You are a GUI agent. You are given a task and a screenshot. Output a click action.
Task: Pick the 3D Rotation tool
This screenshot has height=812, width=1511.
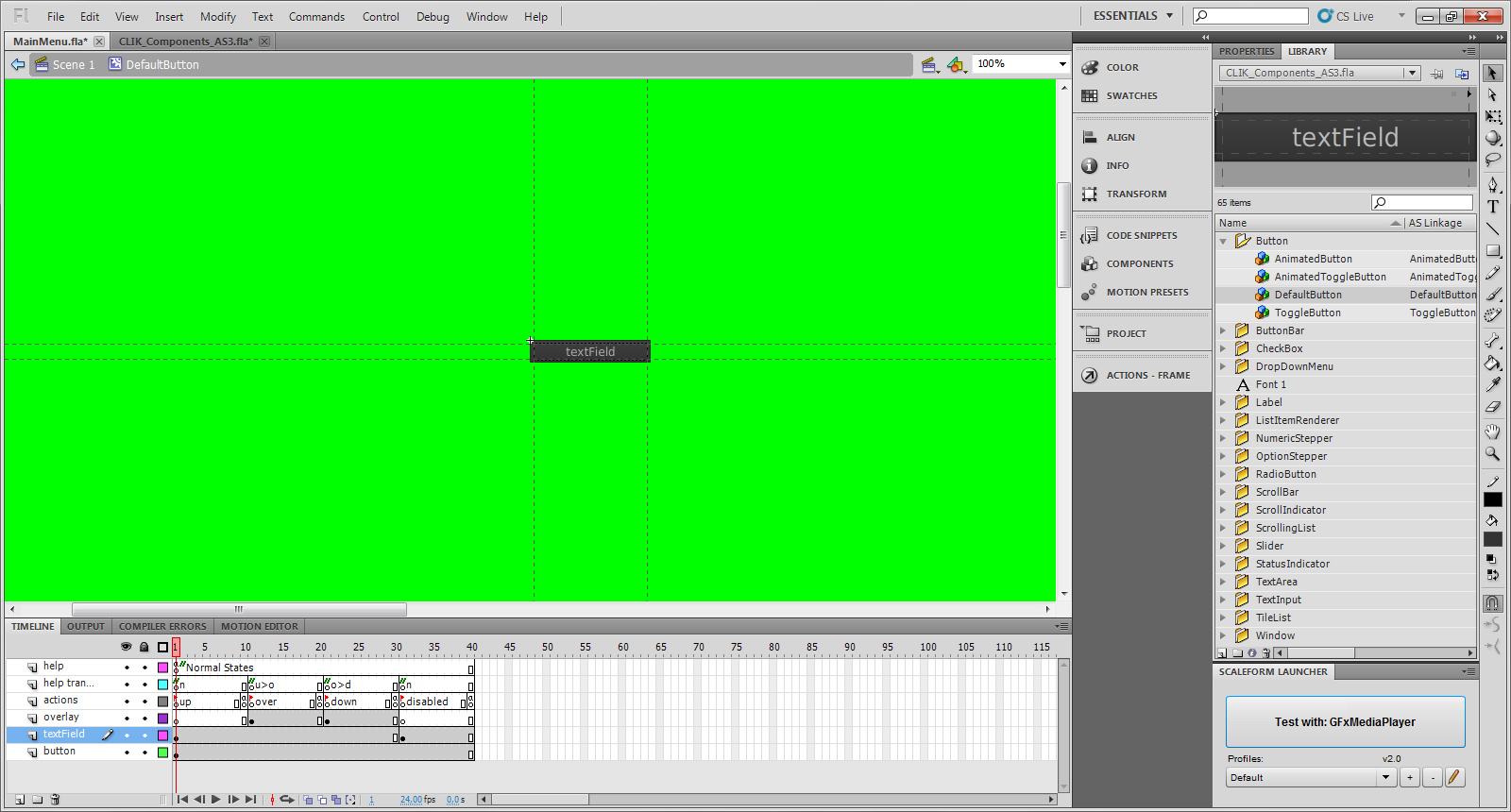pyautogui.click(x=1492, y=139)
